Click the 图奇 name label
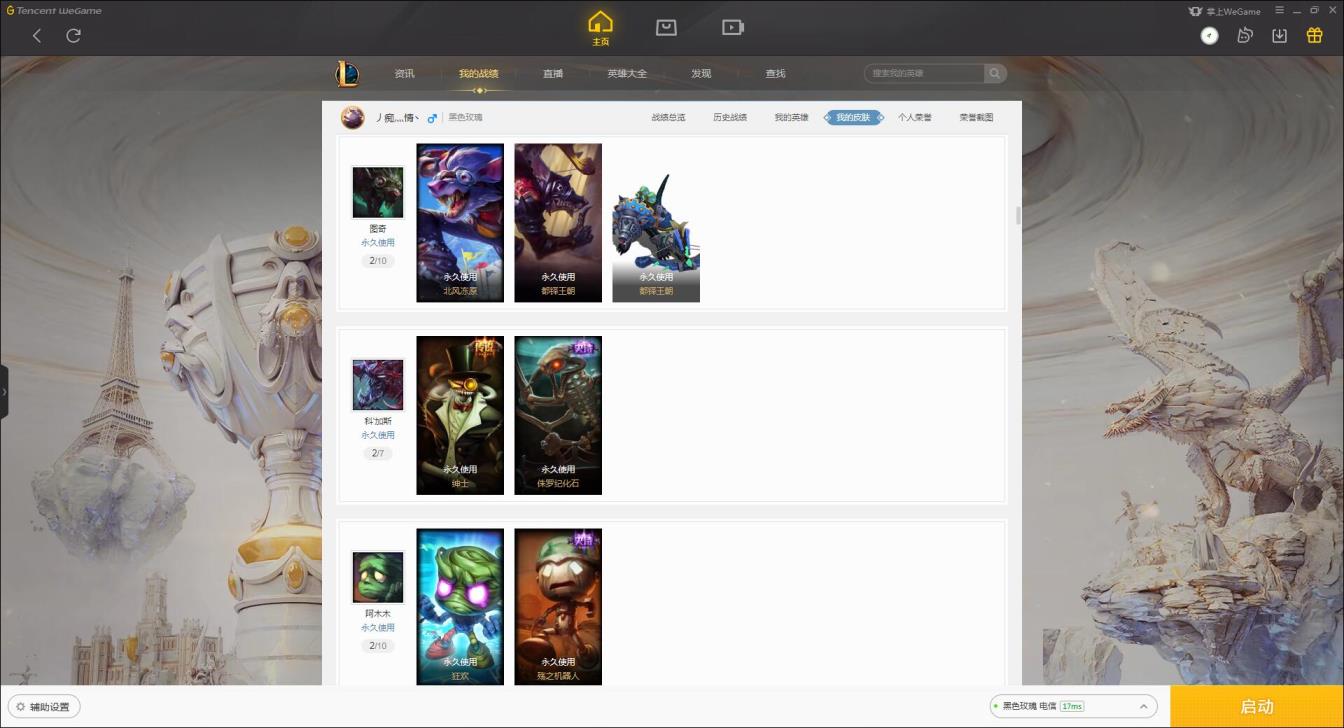1344x728 pixels. pos(378,229)
